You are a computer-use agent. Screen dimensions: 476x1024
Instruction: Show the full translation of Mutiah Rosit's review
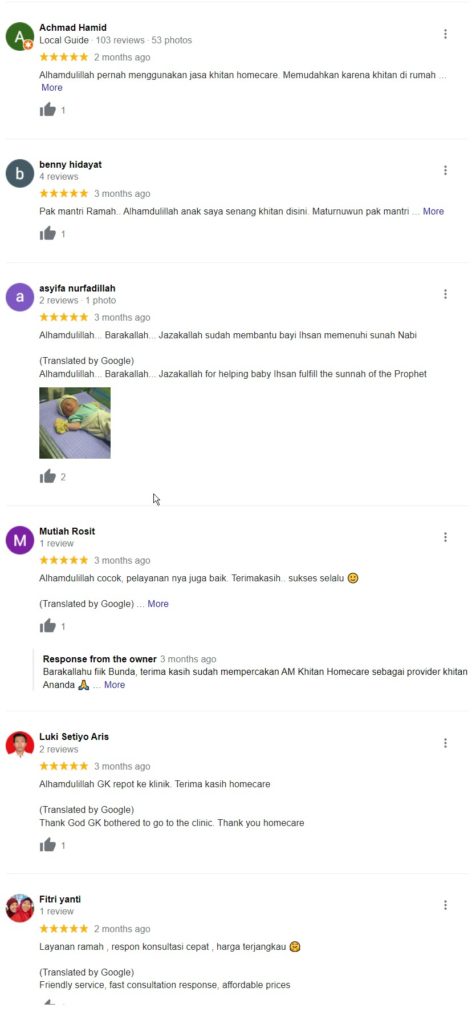(x=158, y=603)
